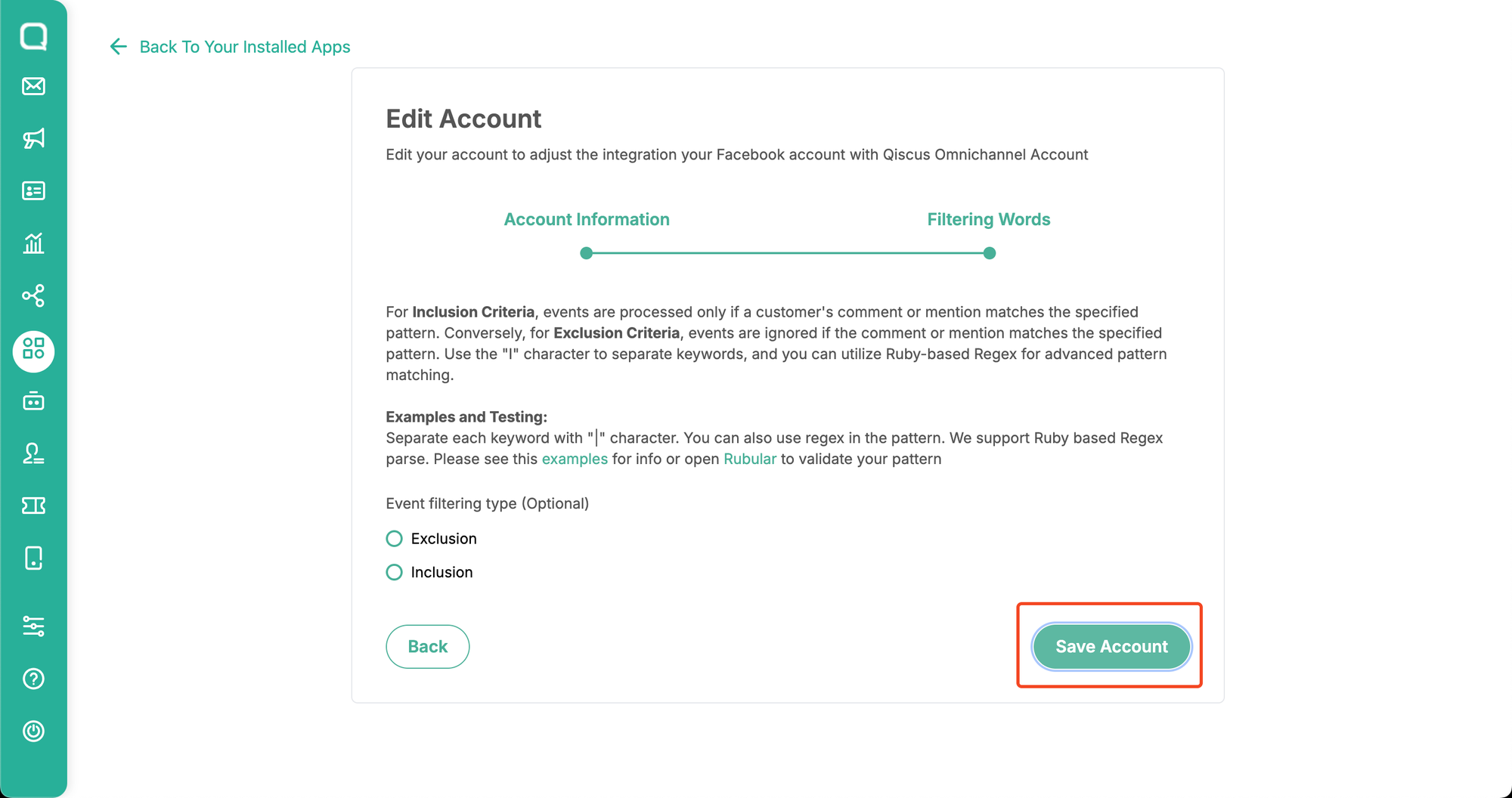Go to the Filtering Words step

click(989, 219)
